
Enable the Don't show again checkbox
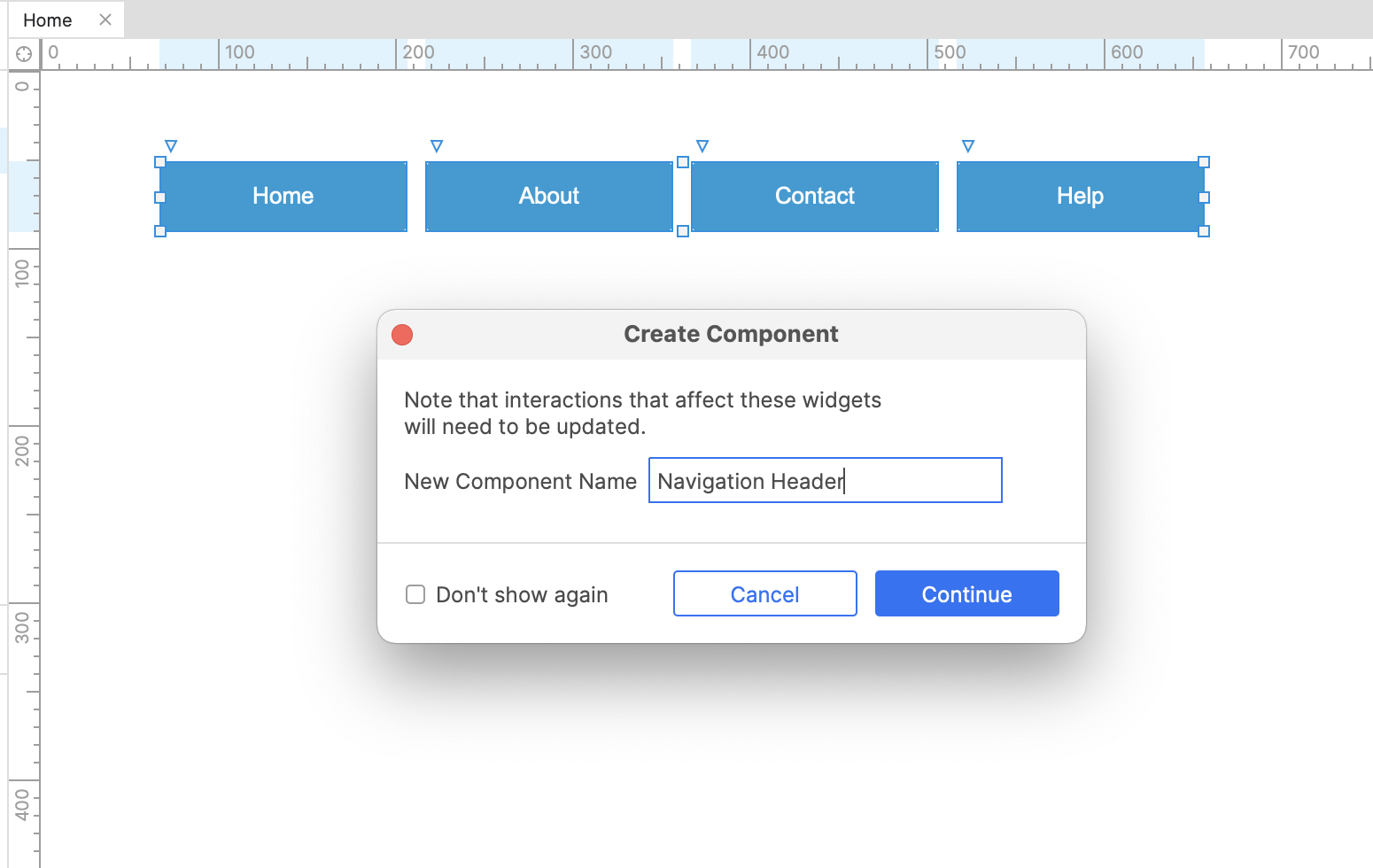coord(415,594)
